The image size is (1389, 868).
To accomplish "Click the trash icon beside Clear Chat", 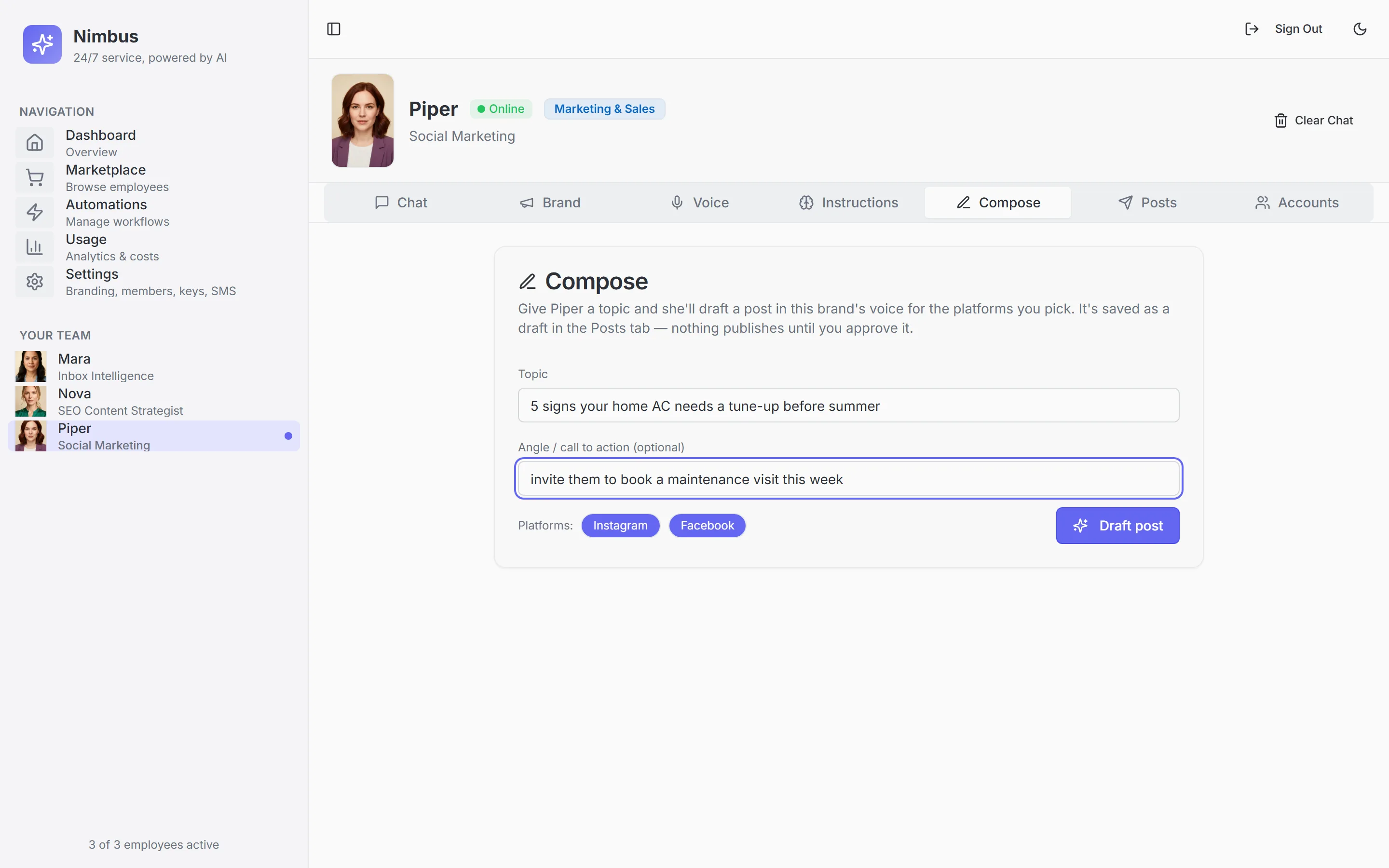I will click(x=1280, y=121).
